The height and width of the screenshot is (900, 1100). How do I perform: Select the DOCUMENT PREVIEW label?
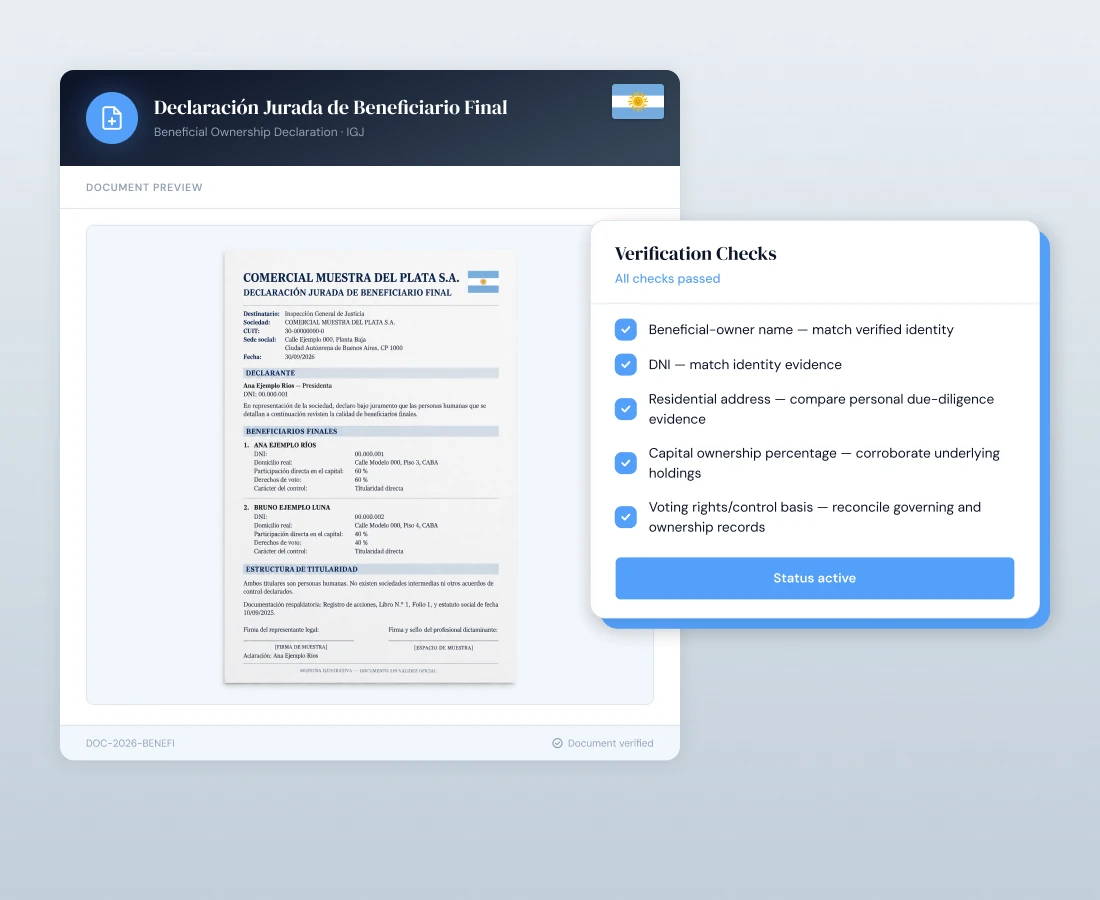coord(144,187)
